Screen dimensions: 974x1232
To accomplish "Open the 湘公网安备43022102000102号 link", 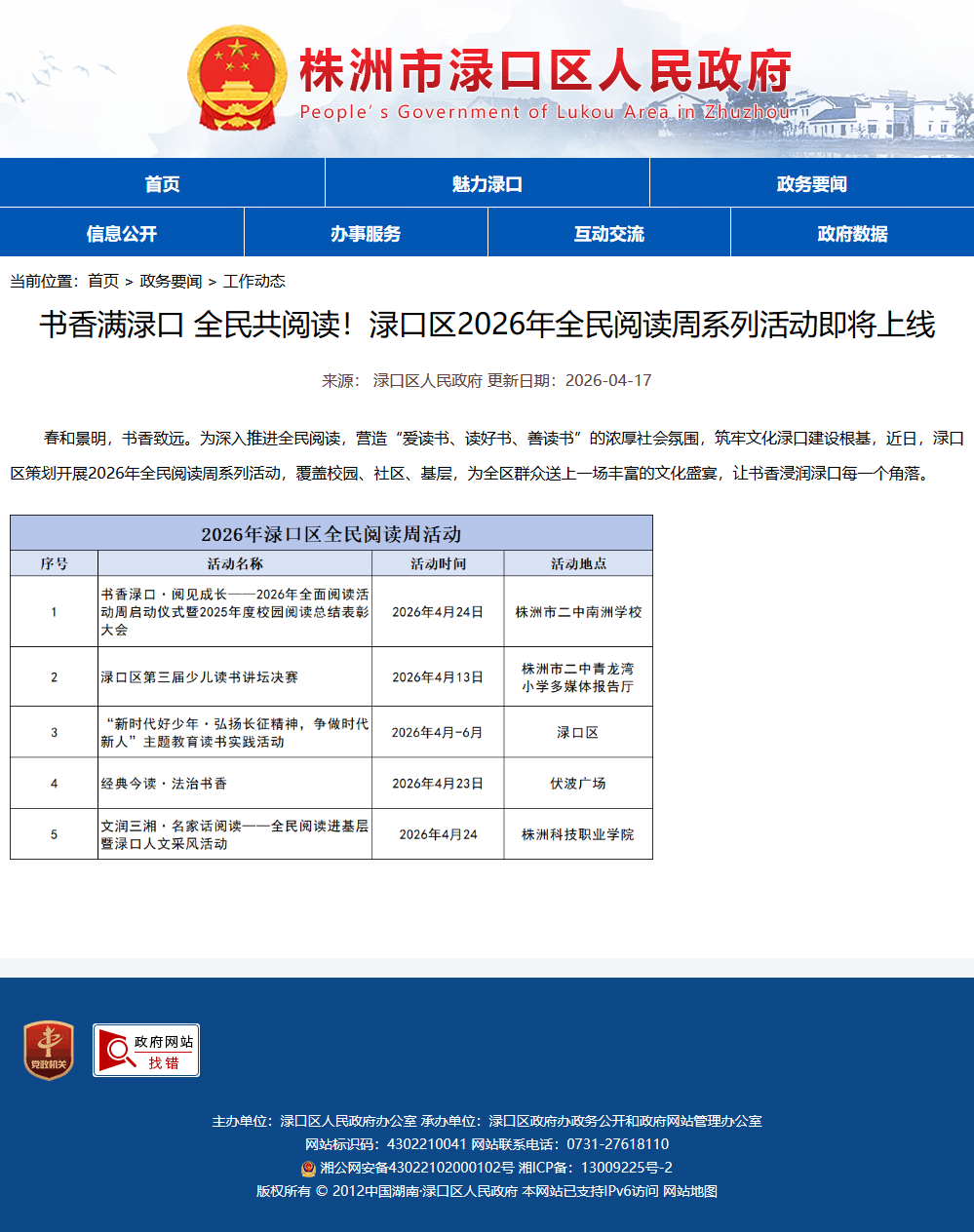I will [416, 1168].
